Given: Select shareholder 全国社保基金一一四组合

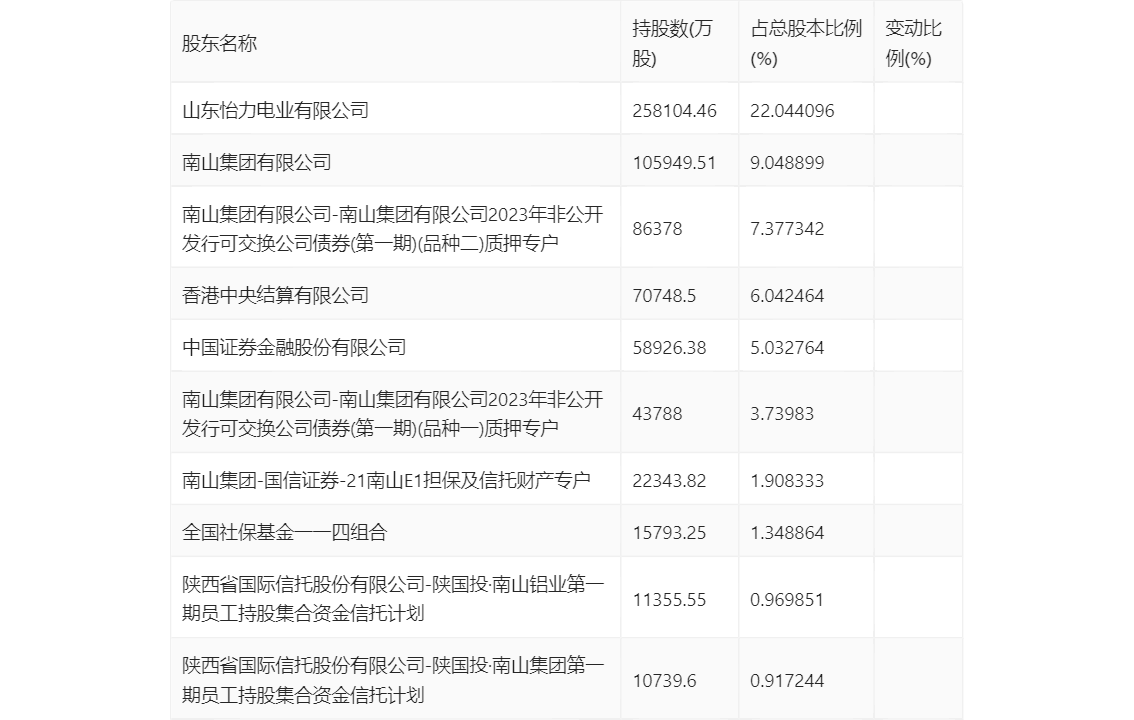Looking at the screenshot, I should pyautogui.click(x=285, y=533).
